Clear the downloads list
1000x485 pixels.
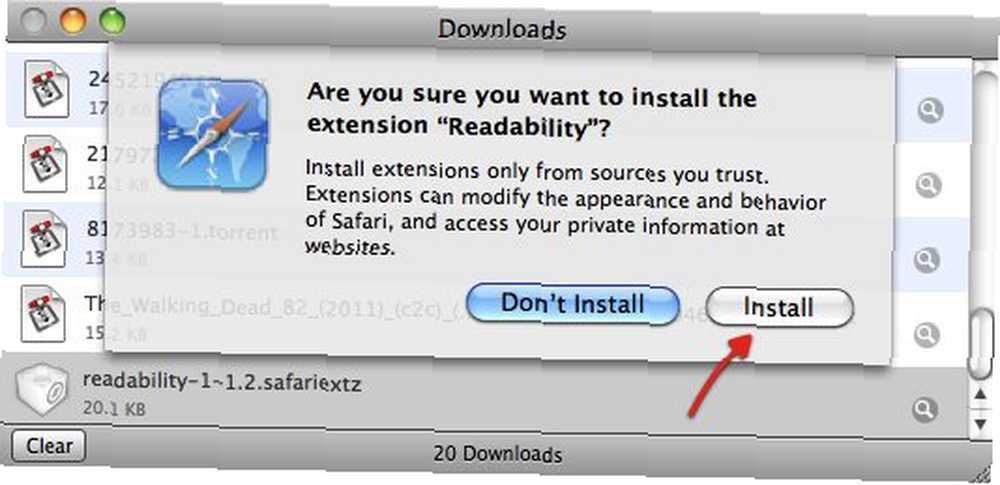[x=48, y=445]
